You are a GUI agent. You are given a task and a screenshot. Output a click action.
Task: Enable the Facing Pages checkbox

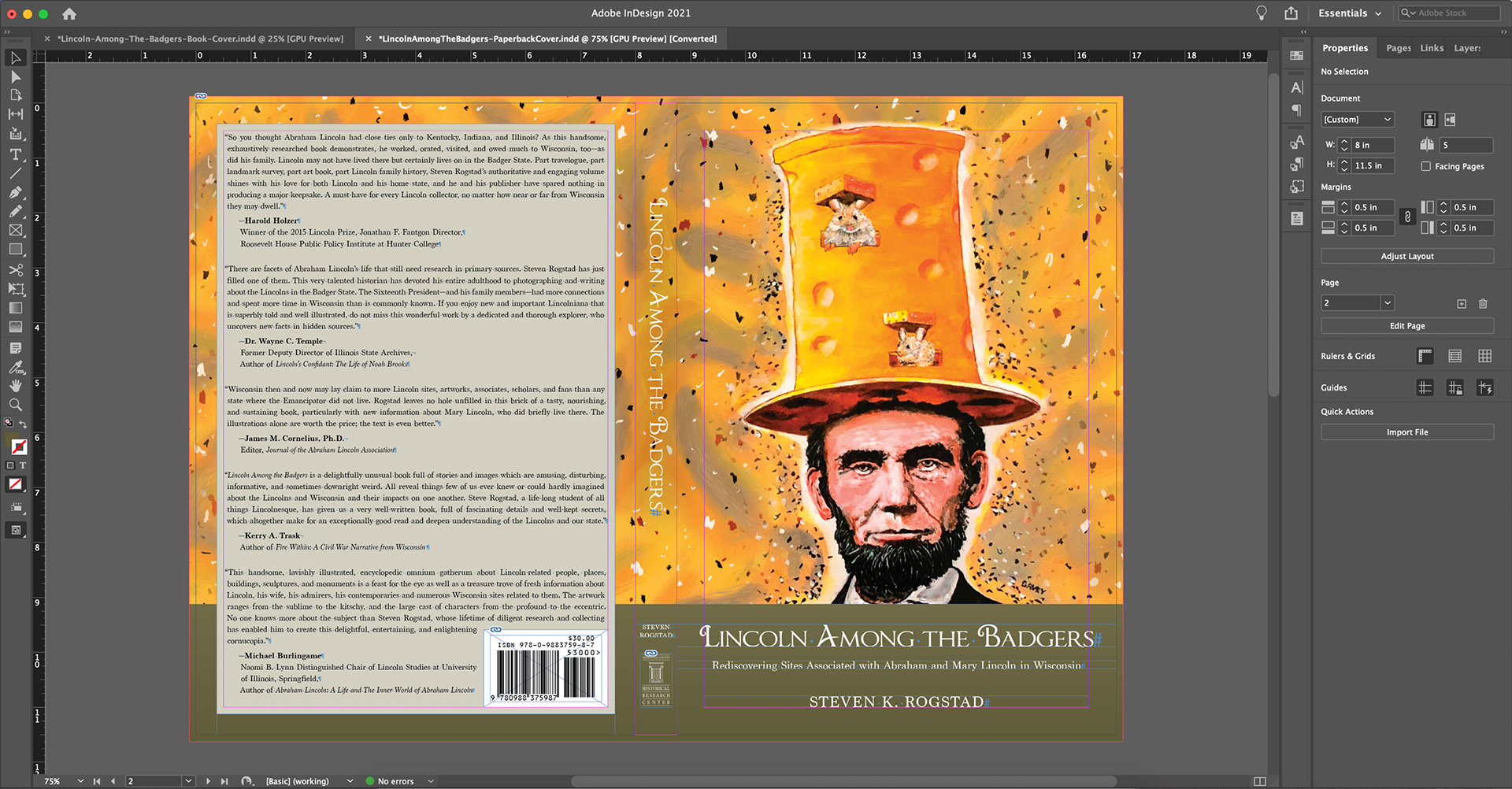[x=1425, y=166]
